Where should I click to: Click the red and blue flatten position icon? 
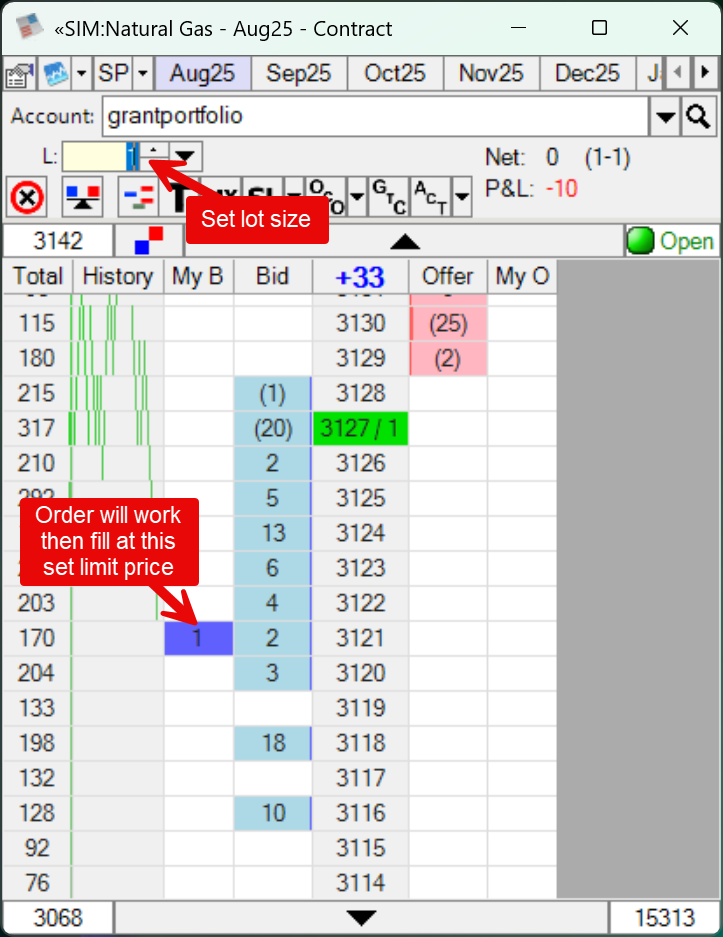pos(82,197)
